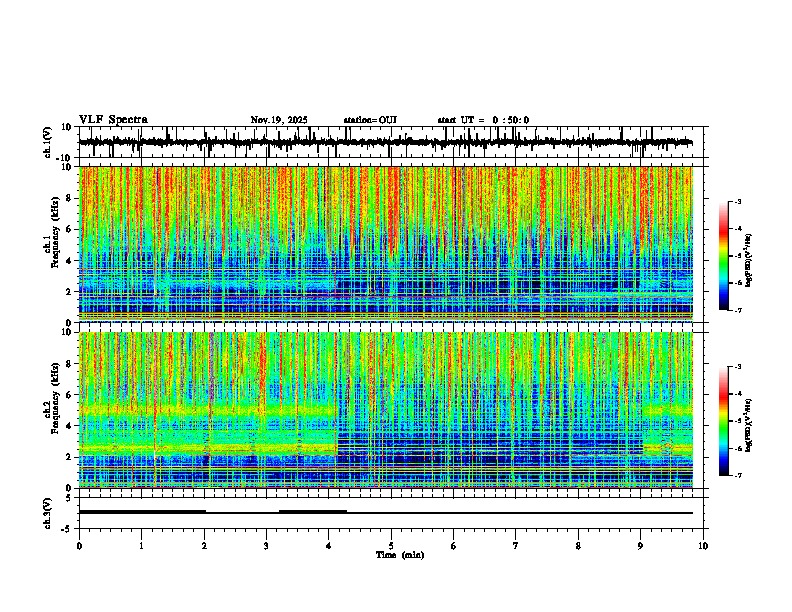Screen dimensions: 792x612
Task: Click time axis tick label "1"
Action: 141,546
